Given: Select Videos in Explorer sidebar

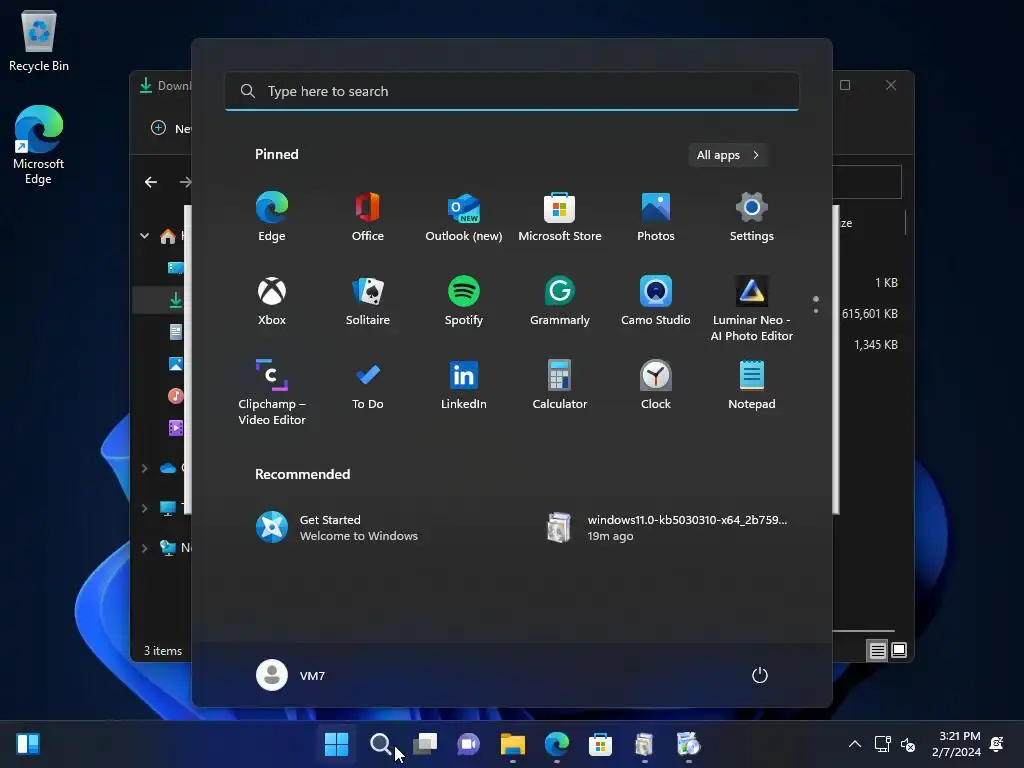Looking at the screenshot, I should pos(176,428).
